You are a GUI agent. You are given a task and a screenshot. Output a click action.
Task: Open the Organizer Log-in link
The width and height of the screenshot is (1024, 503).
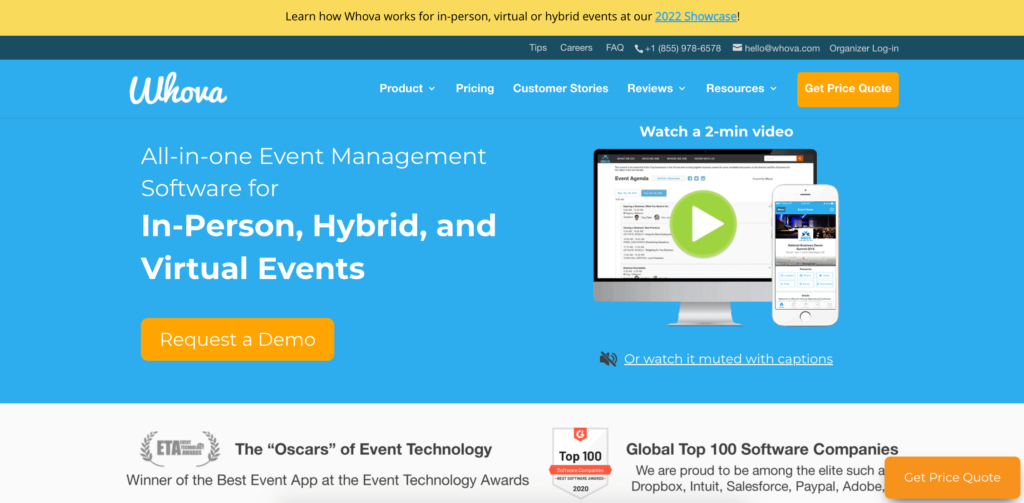[864, 48]
